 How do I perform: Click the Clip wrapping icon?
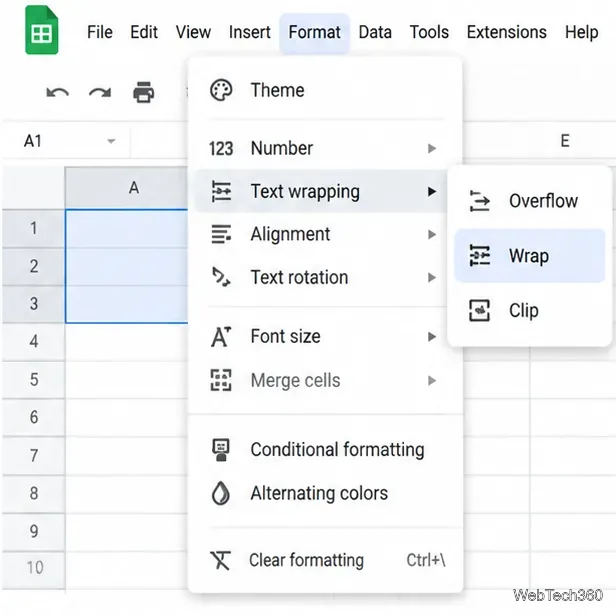pos(480,310)
